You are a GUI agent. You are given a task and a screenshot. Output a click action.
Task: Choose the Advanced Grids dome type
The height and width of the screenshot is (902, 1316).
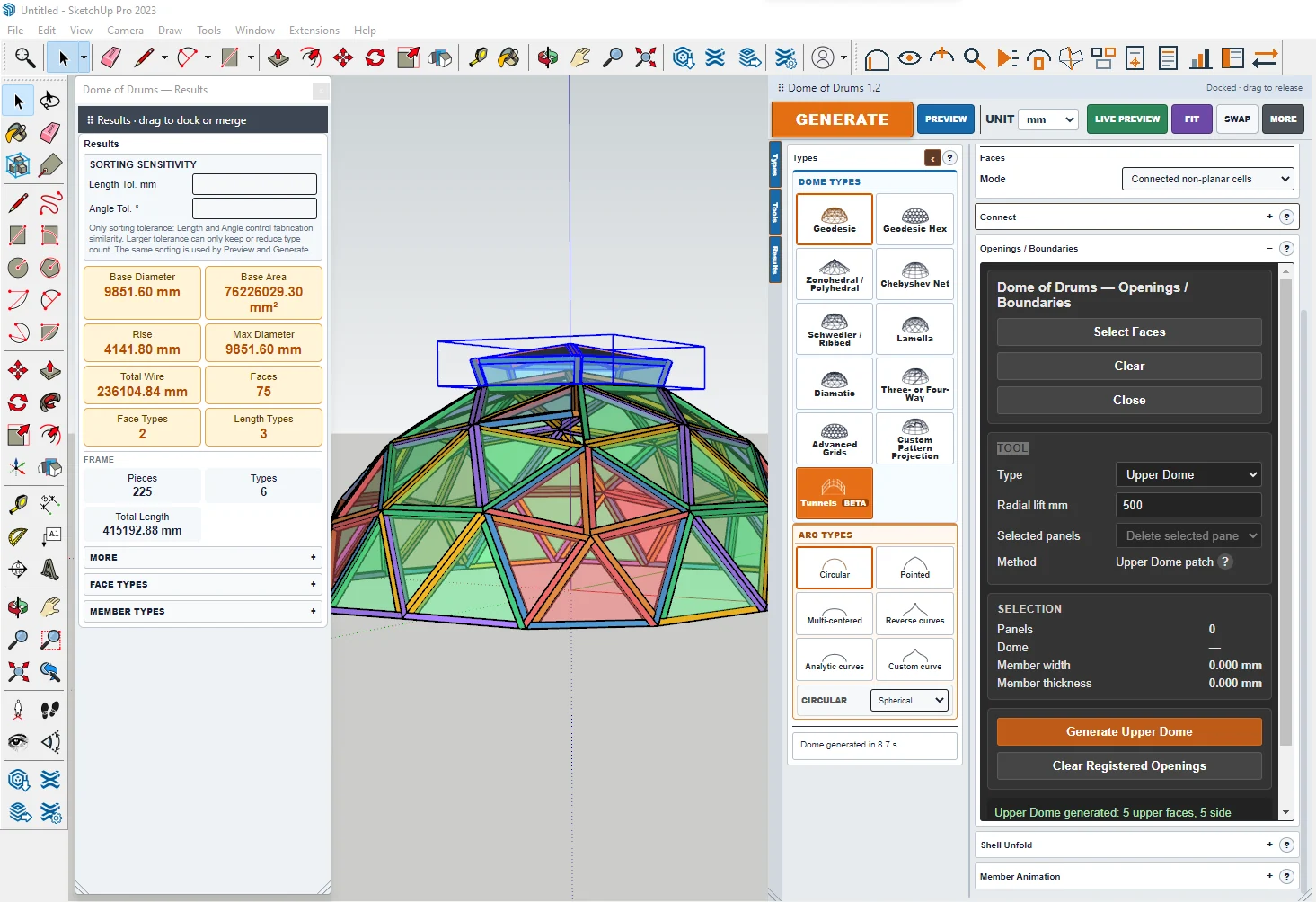[x=835, y=438]
